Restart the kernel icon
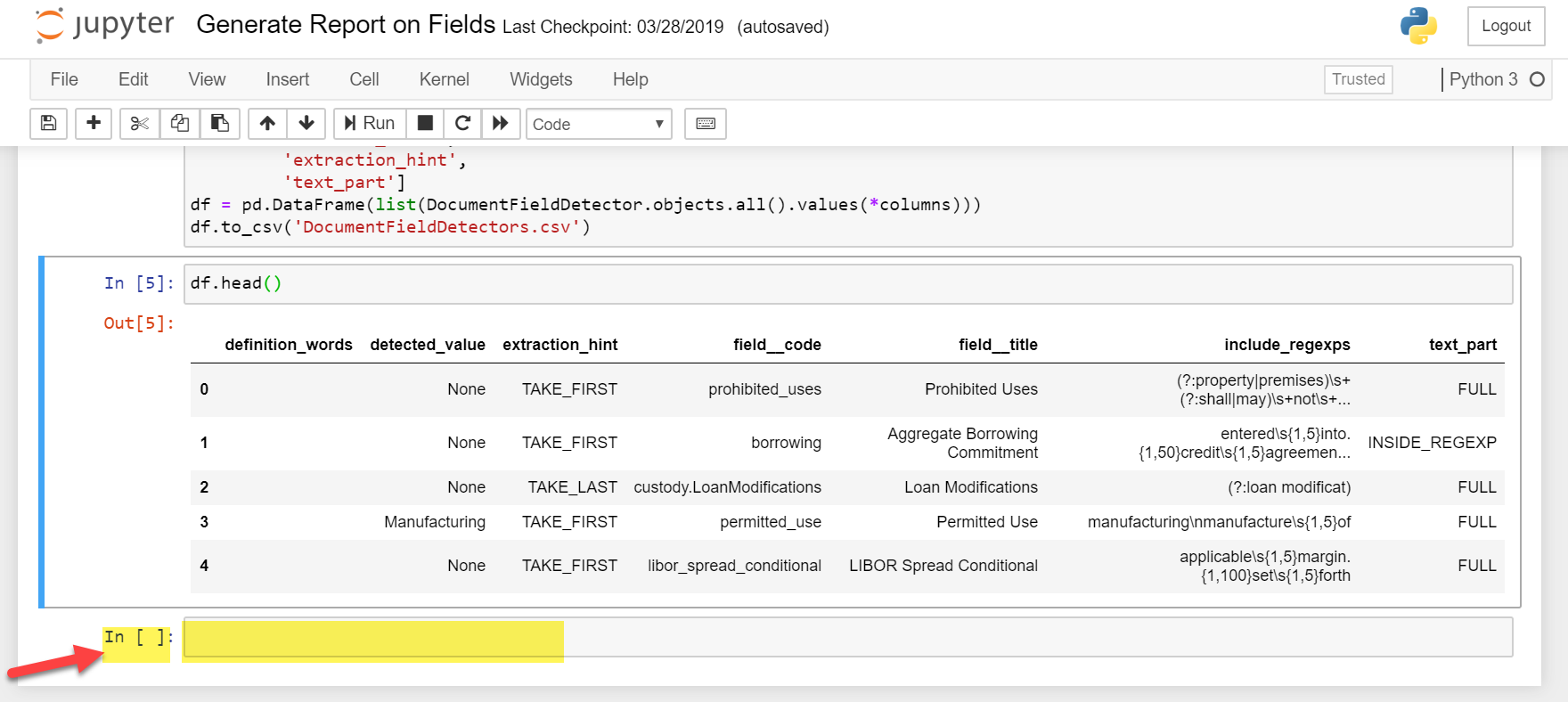 click(x=462, y=123)
